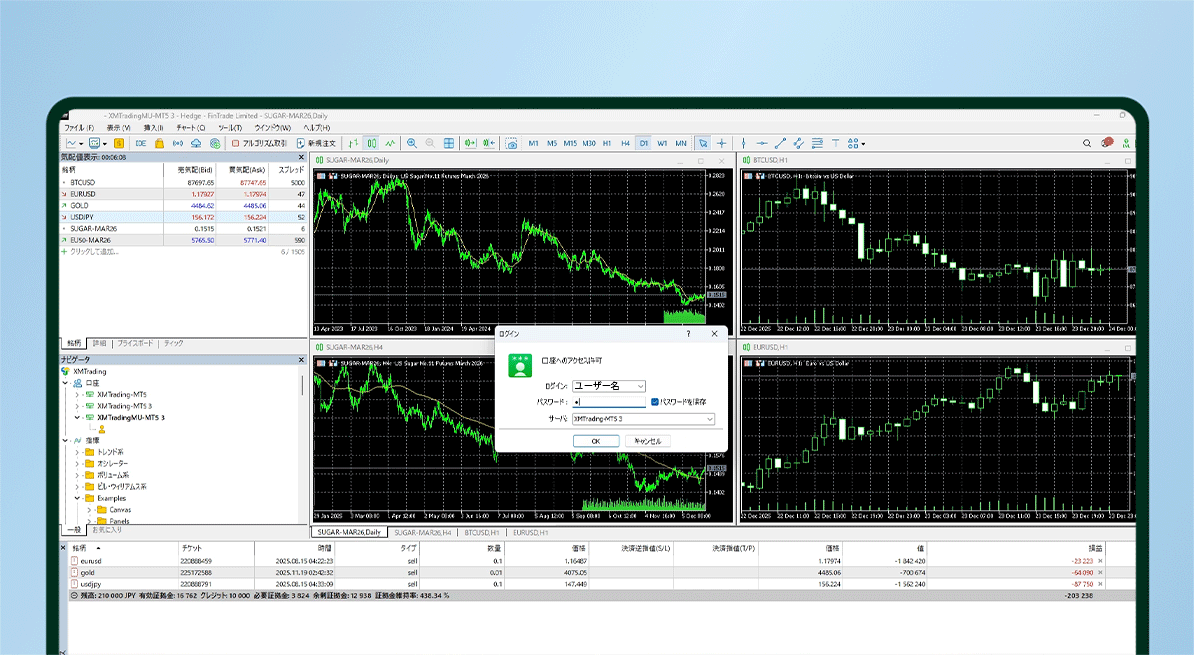Switch timeframe to H4
1194x655 pixels.
(x=625, y=143)
